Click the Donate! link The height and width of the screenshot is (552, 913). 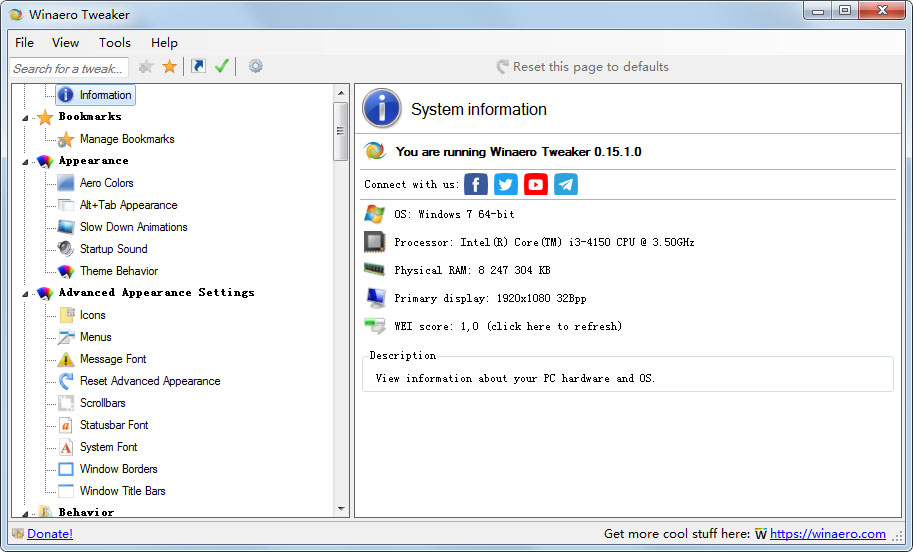click(49, 534)
